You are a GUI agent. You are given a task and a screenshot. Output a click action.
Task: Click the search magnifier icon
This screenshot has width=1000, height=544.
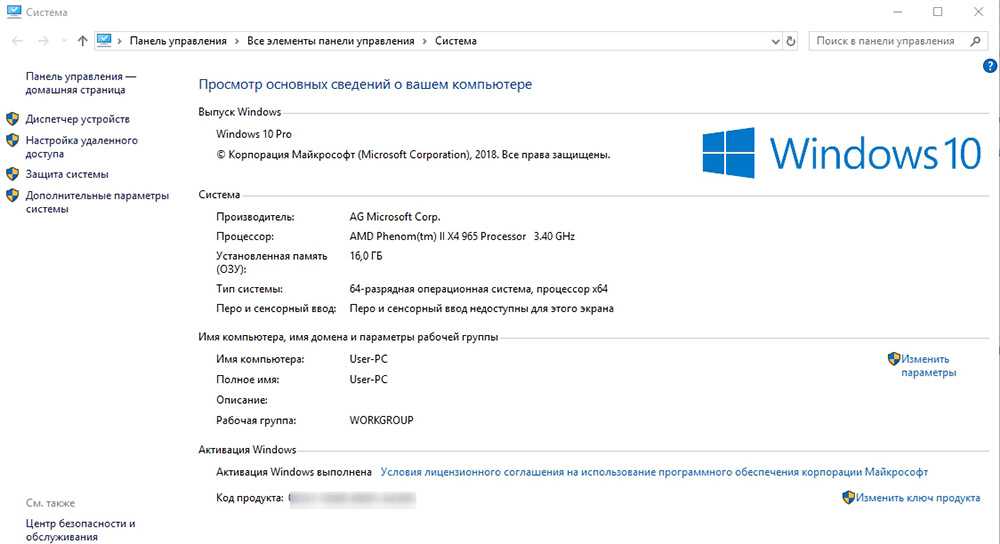[975, 41]
